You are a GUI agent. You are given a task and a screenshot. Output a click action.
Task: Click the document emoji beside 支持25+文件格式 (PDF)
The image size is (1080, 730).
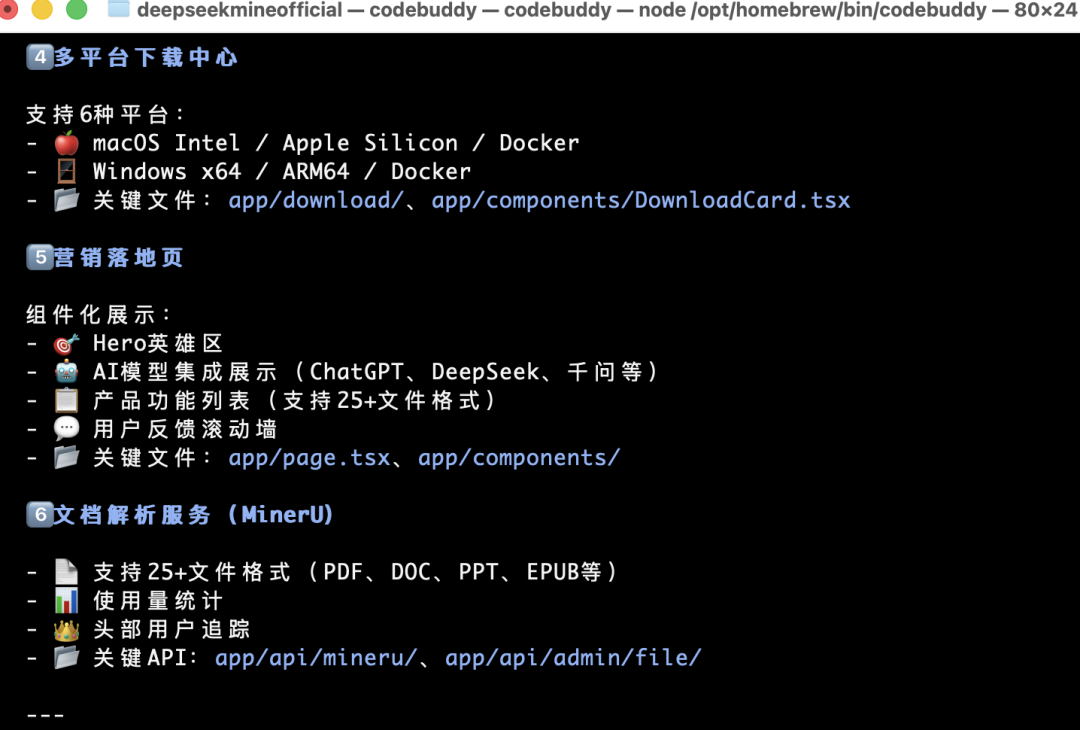click(x=66, y=572)
